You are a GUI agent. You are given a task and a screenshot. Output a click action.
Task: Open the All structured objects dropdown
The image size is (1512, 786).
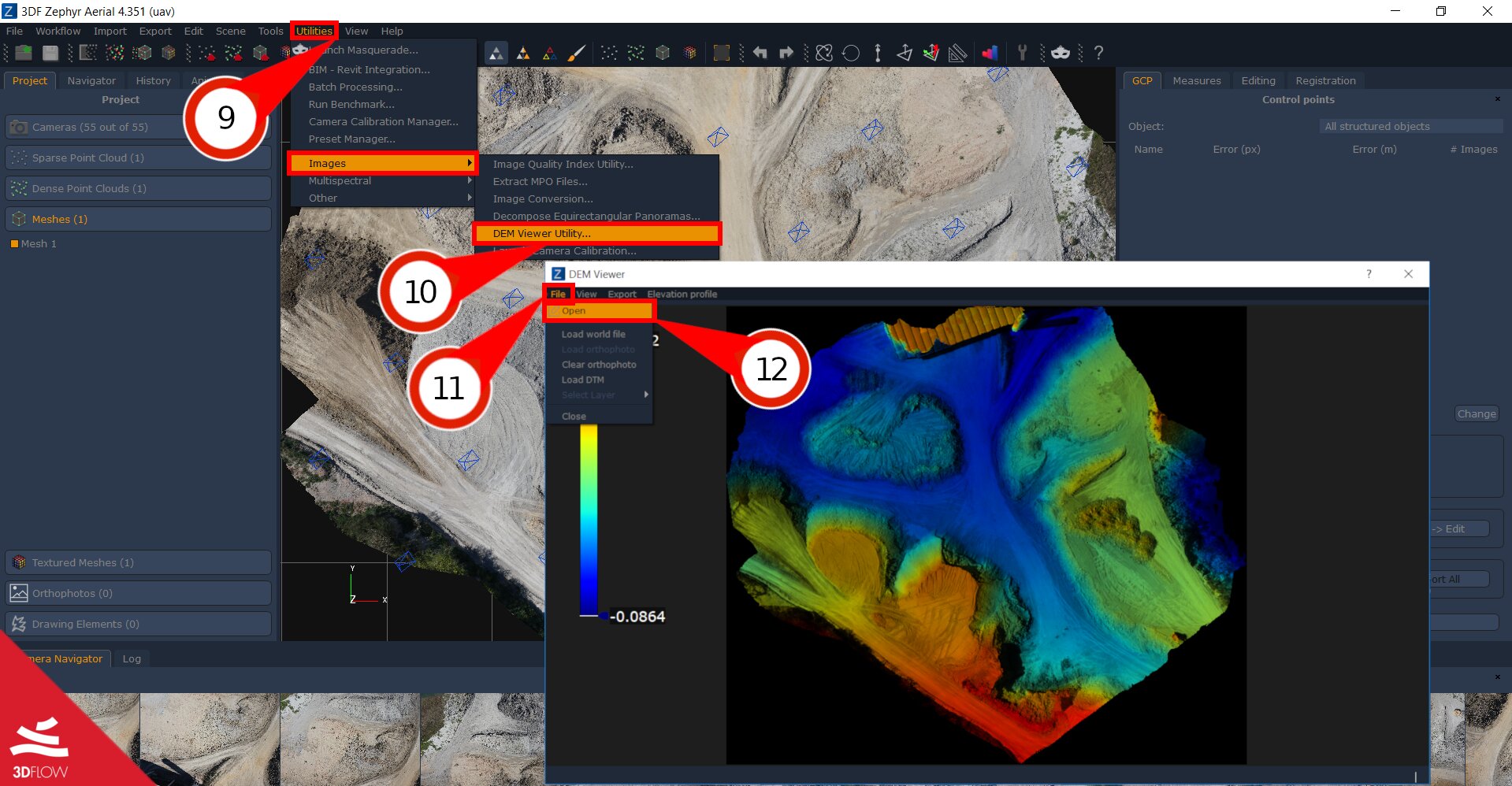tap(1410, 126)
